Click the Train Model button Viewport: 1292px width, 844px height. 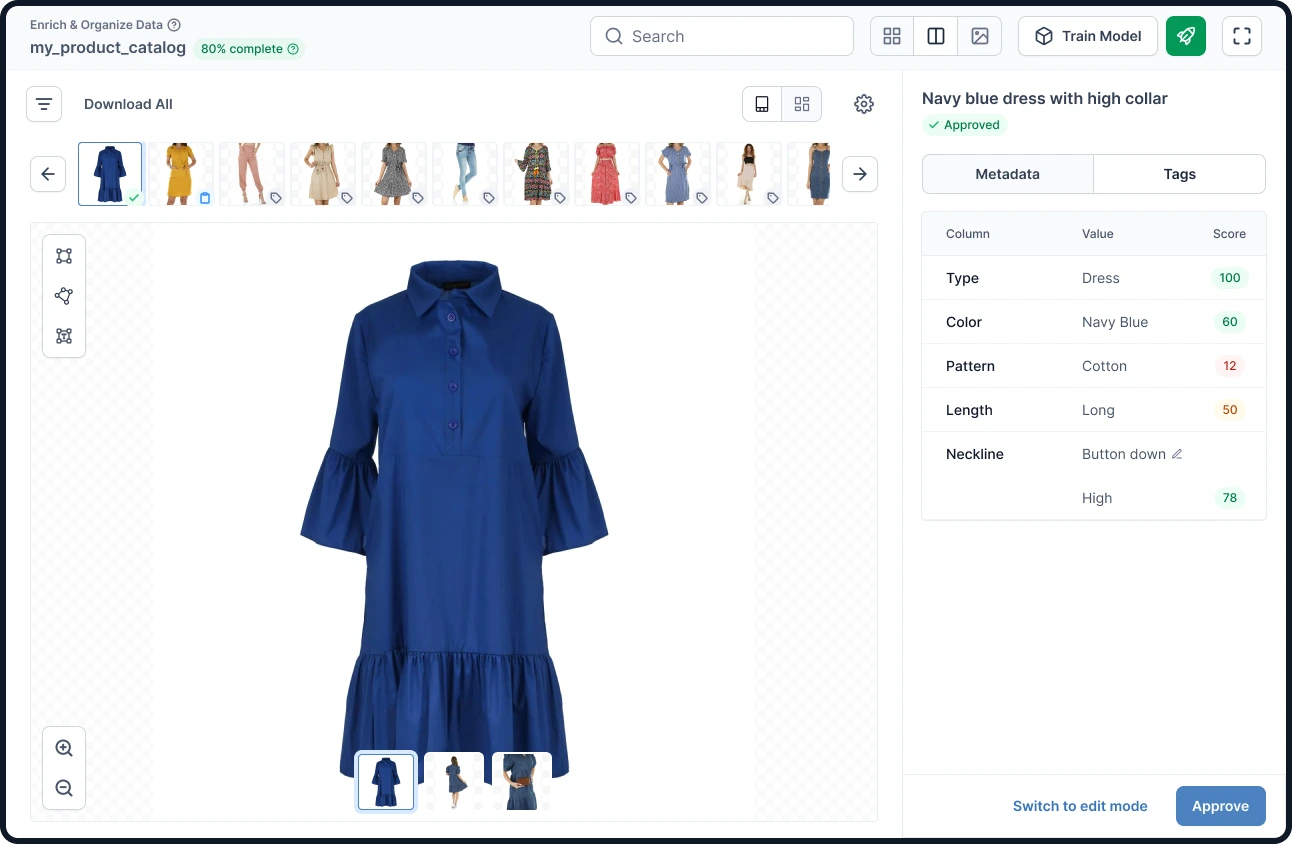point(1088,36)
